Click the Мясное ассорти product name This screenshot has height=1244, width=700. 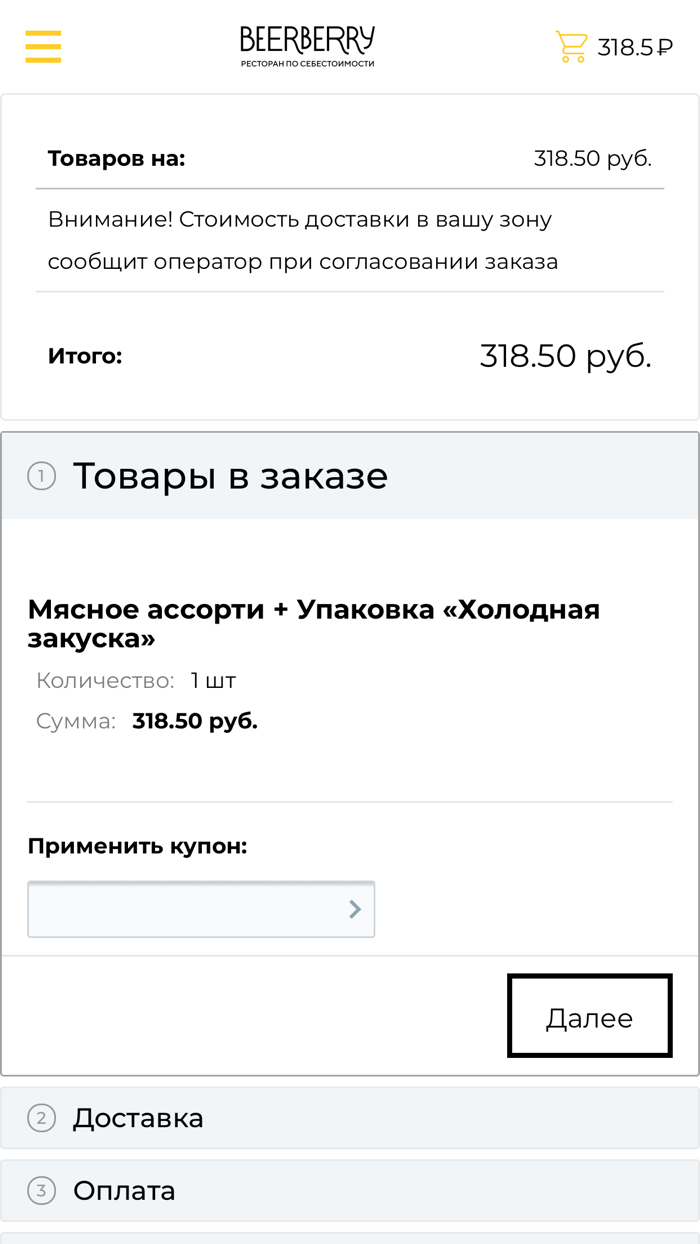pos(313,608)
